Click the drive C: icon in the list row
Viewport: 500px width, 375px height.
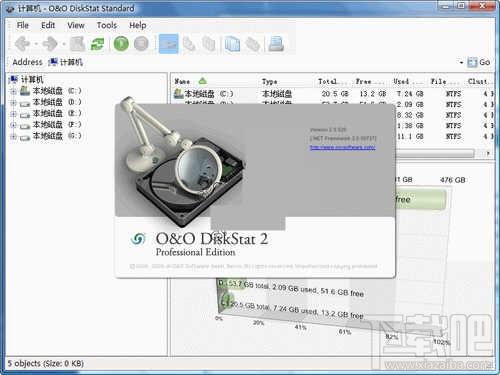point(178,94)
